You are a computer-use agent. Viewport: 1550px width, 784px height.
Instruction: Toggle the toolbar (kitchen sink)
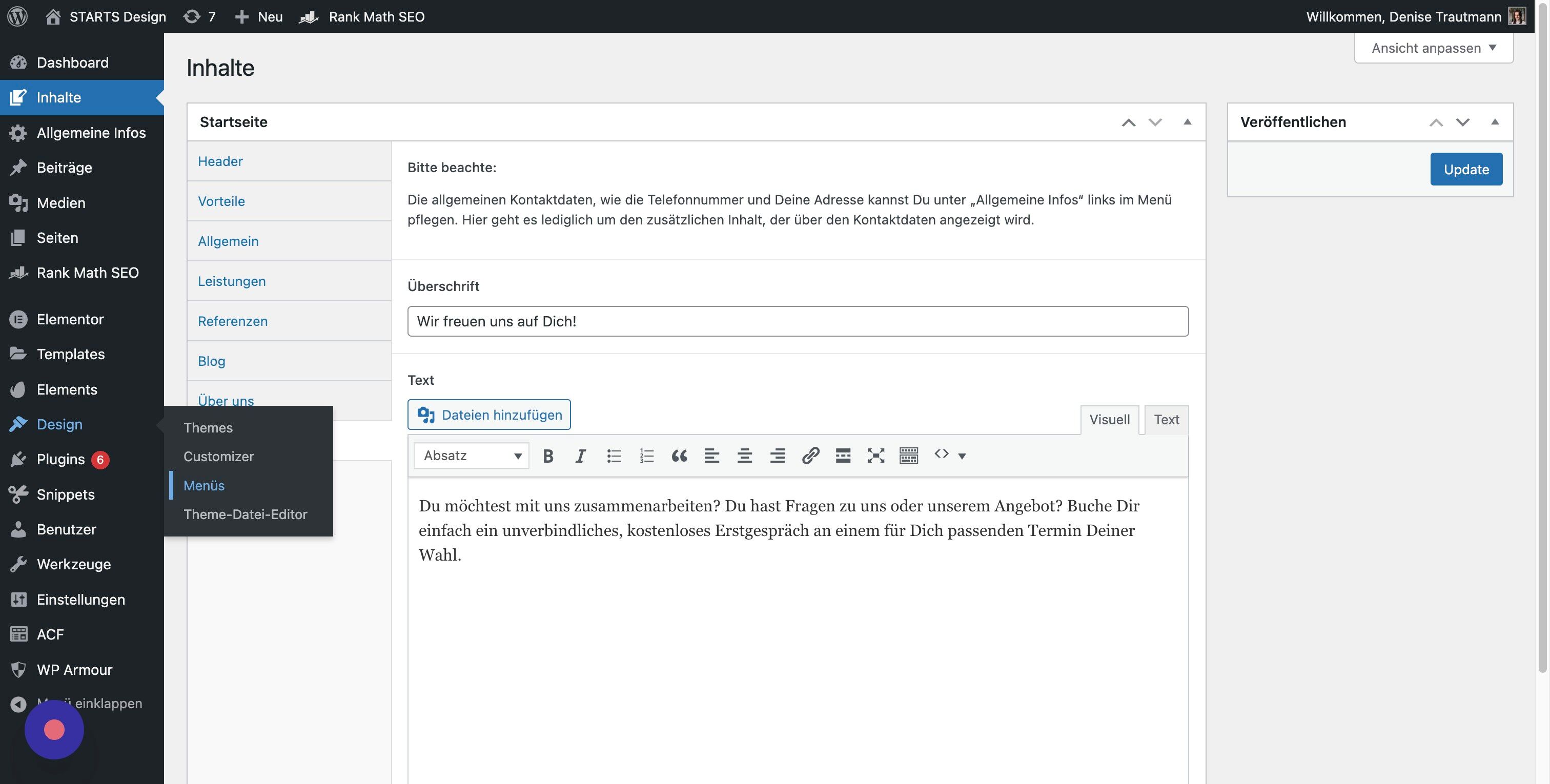pos(909,456)
